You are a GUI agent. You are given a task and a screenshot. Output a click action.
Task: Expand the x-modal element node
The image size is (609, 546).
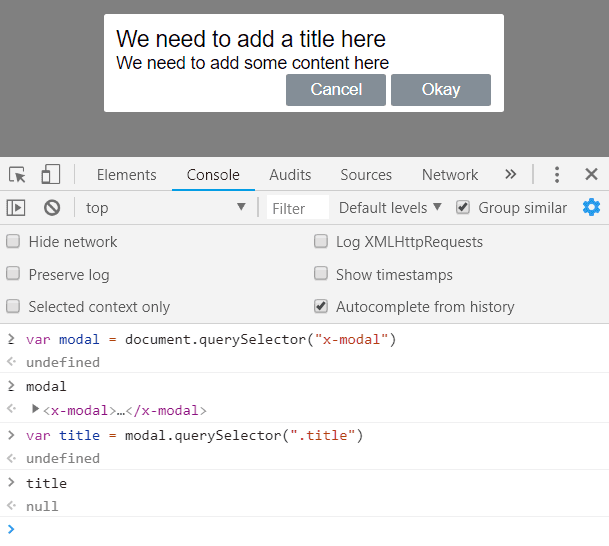tap(36, 409)
